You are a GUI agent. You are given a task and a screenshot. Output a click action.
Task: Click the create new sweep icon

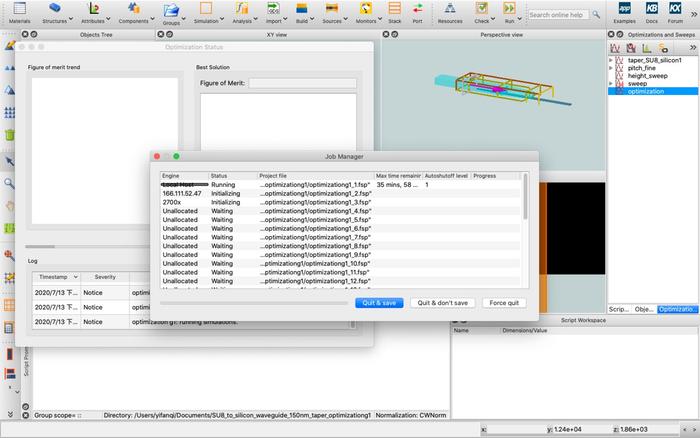(615, 48)
